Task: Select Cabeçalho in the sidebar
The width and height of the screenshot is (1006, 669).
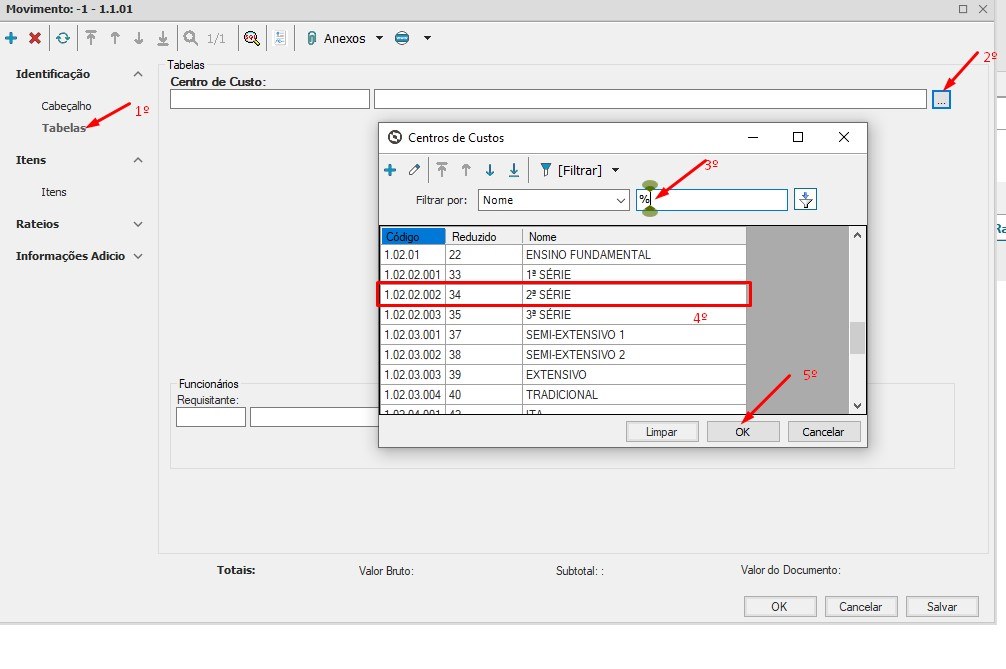Action: pyautogui.click(x=66, y=105)
